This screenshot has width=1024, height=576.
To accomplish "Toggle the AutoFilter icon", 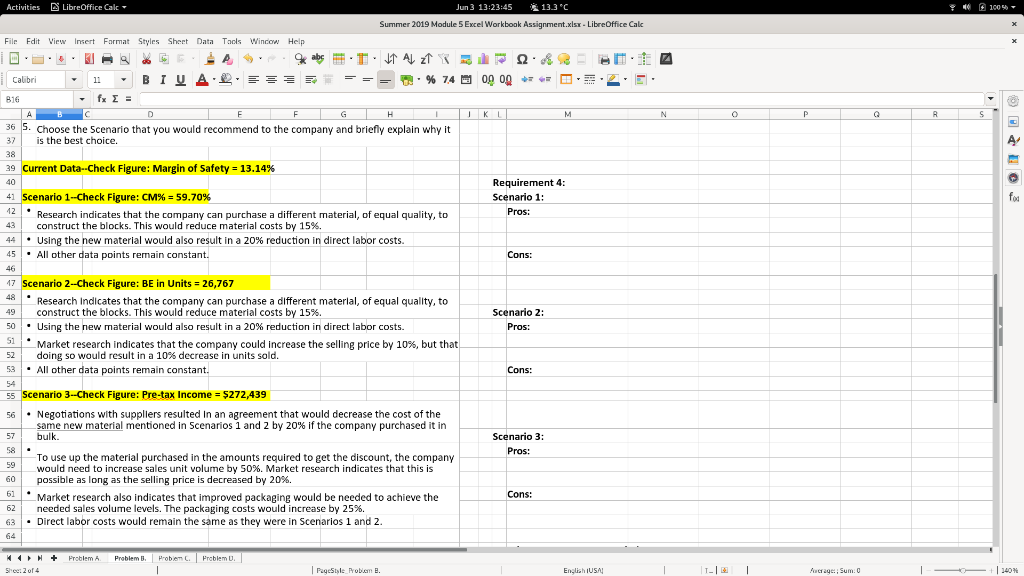I will [x=444, y=59].
